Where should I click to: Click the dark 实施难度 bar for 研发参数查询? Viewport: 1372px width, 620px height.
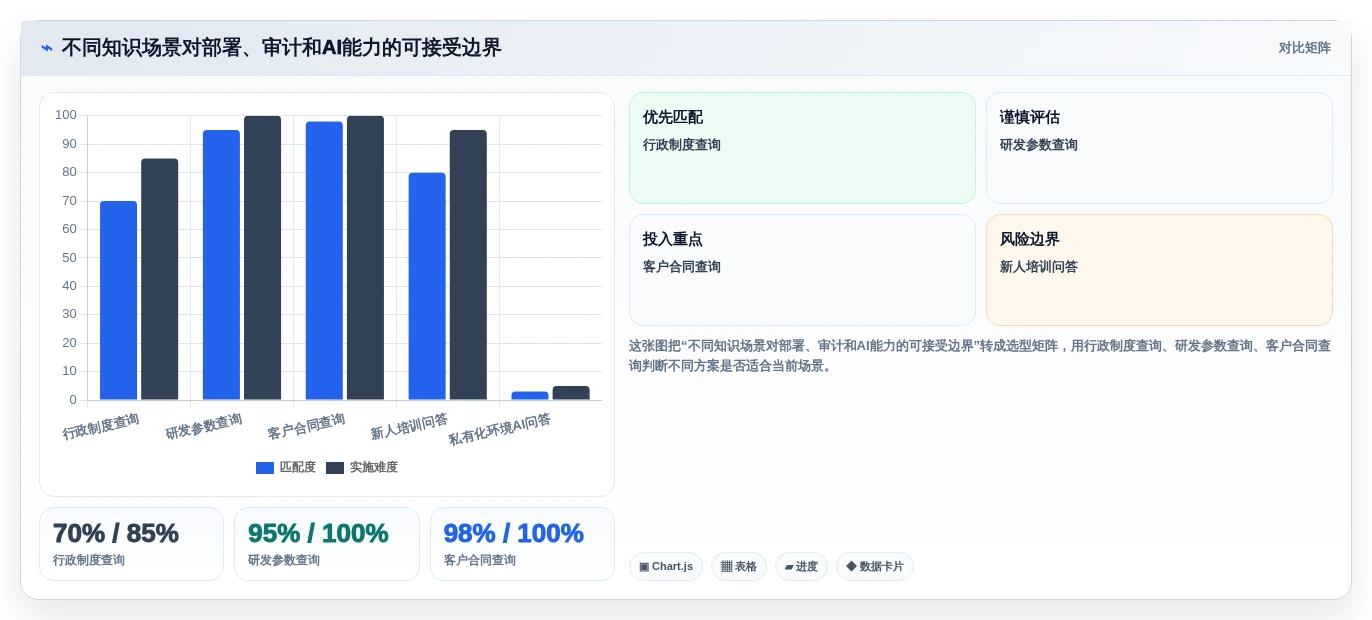pos(263,258)
